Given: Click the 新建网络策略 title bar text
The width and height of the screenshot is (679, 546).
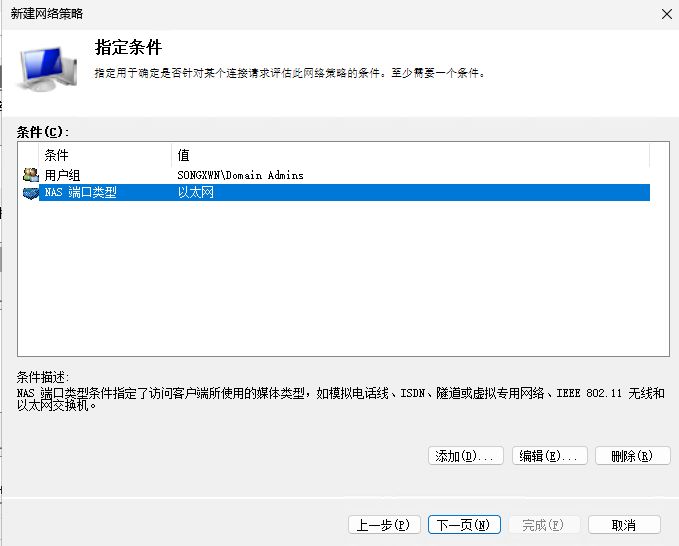Looking at the screenshot, I should (x=47, y=14).
